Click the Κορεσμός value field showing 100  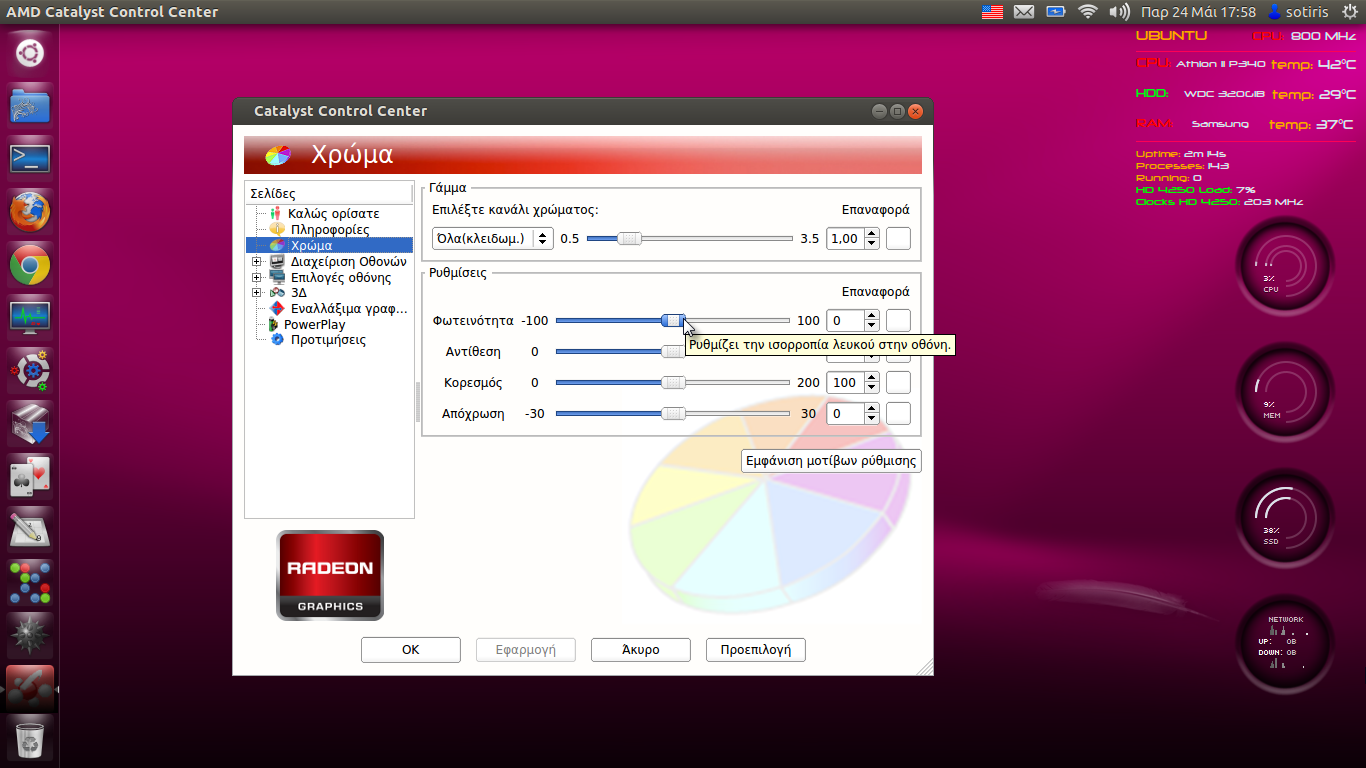click(x=846, y=382)
